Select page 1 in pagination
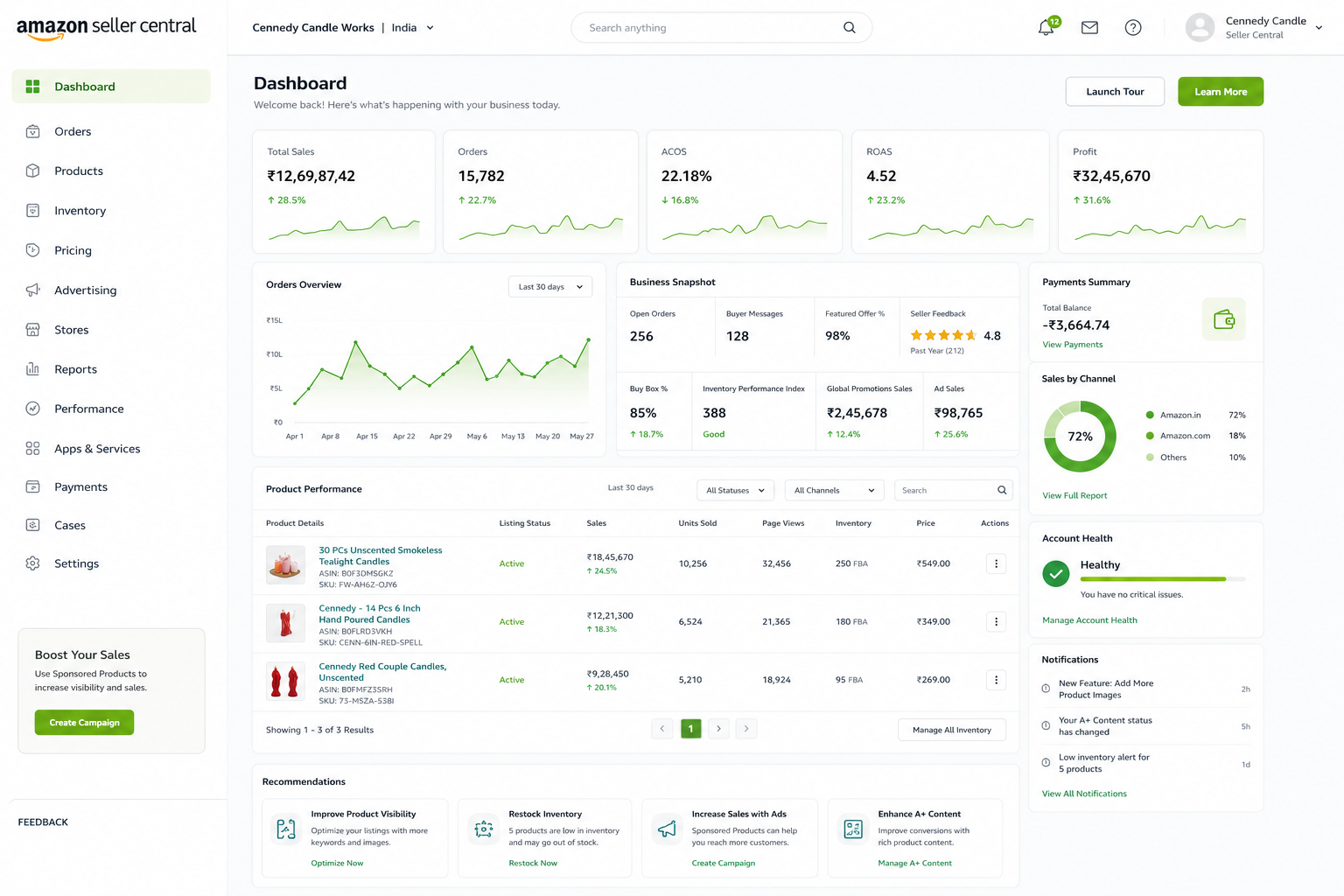The image size is (1344, 896). point(690,728)
